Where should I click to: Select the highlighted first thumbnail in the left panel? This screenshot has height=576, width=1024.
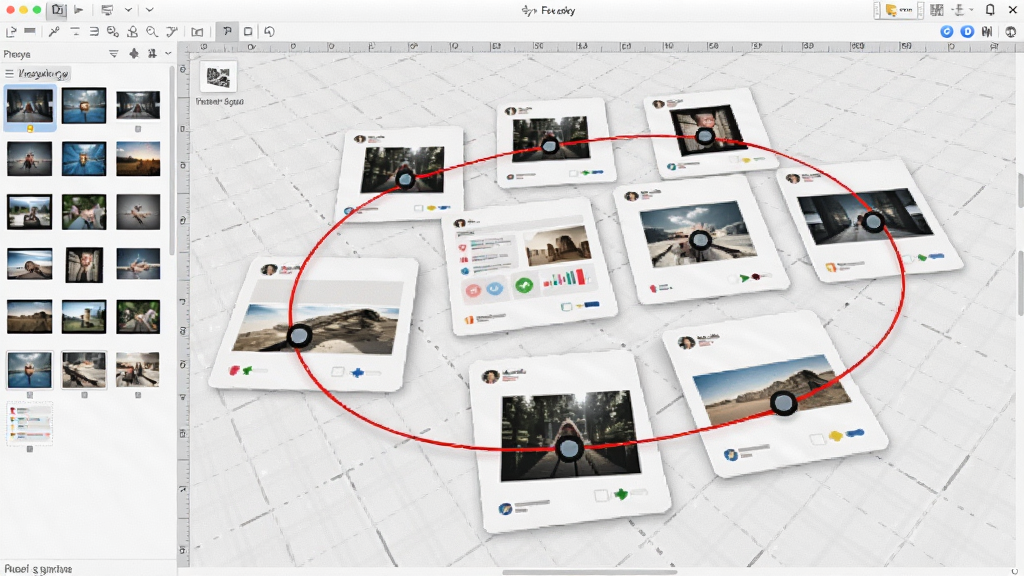pyautogui.click(x=29, y=106)
